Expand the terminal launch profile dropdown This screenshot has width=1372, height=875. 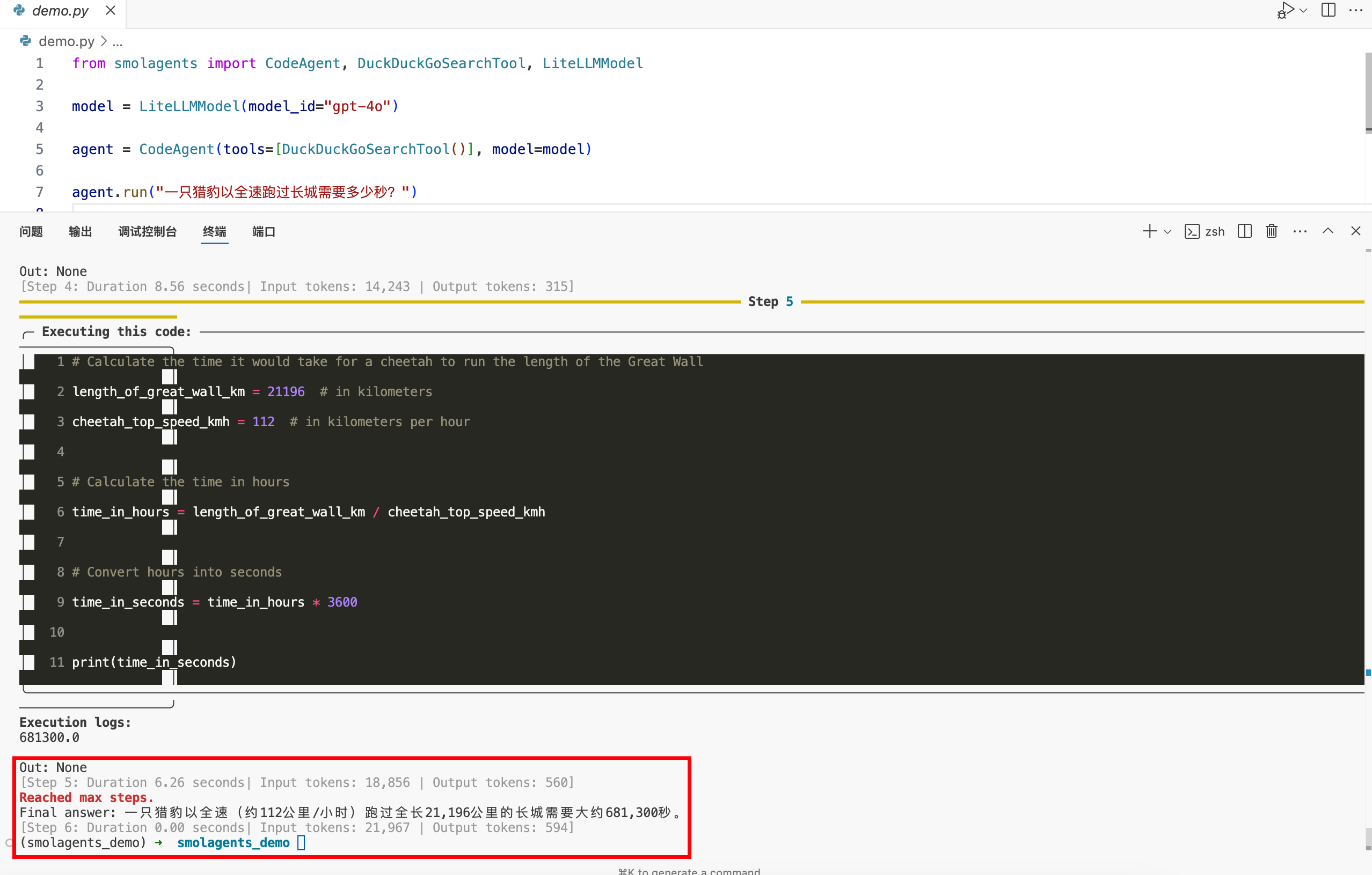coord(1167,231)
